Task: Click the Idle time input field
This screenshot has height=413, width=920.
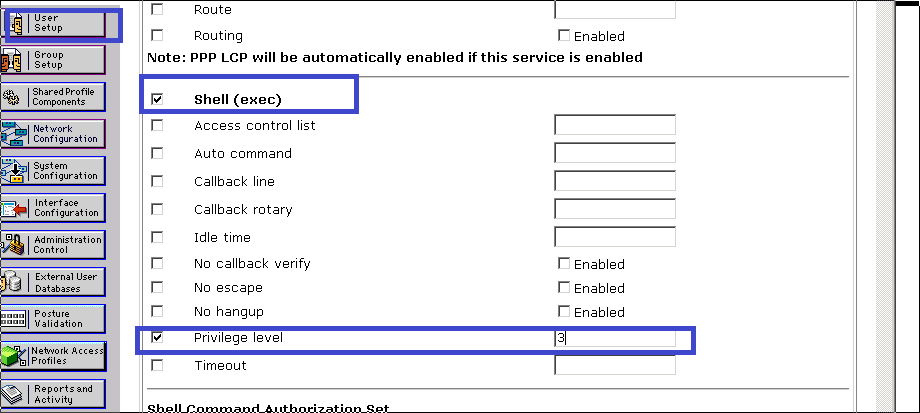Action: click(x=615, y=237)
